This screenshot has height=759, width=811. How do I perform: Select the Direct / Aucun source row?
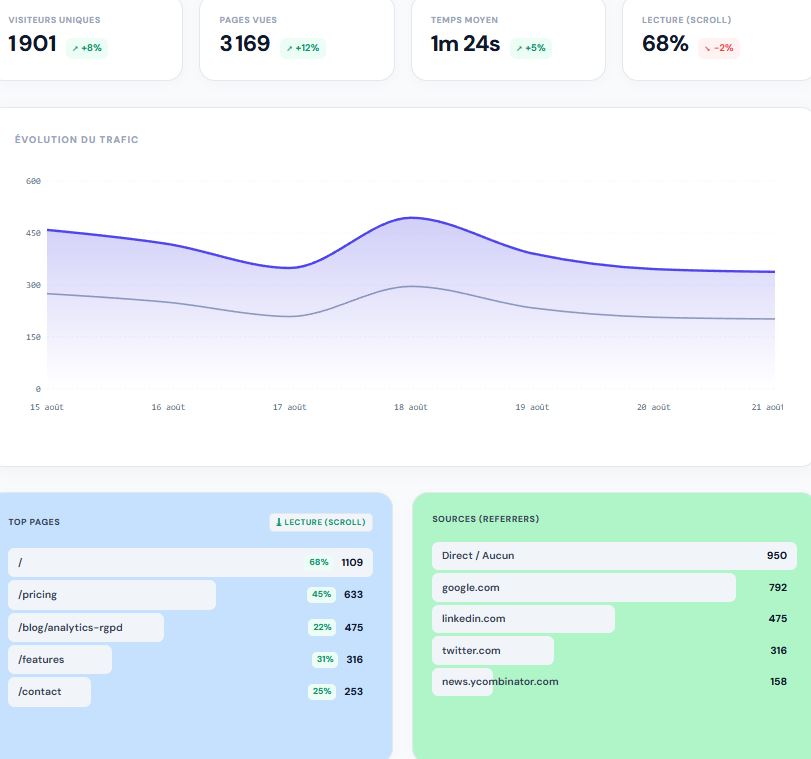[614, 556]
